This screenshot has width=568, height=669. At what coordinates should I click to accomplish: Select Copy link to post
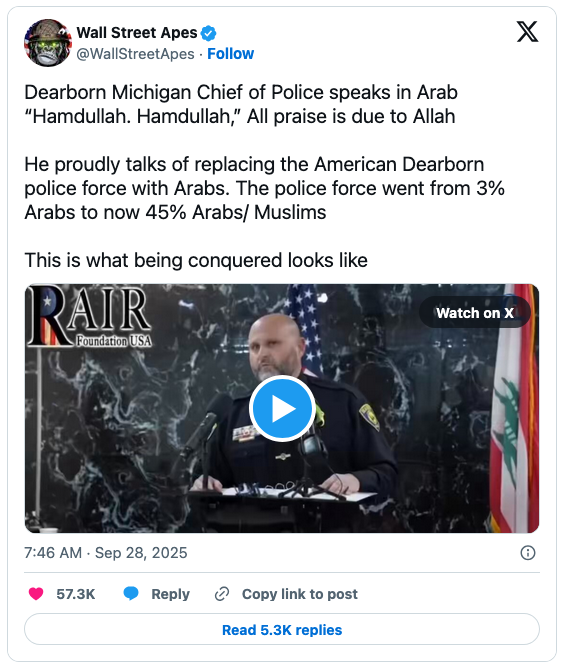tap(300, 594)
